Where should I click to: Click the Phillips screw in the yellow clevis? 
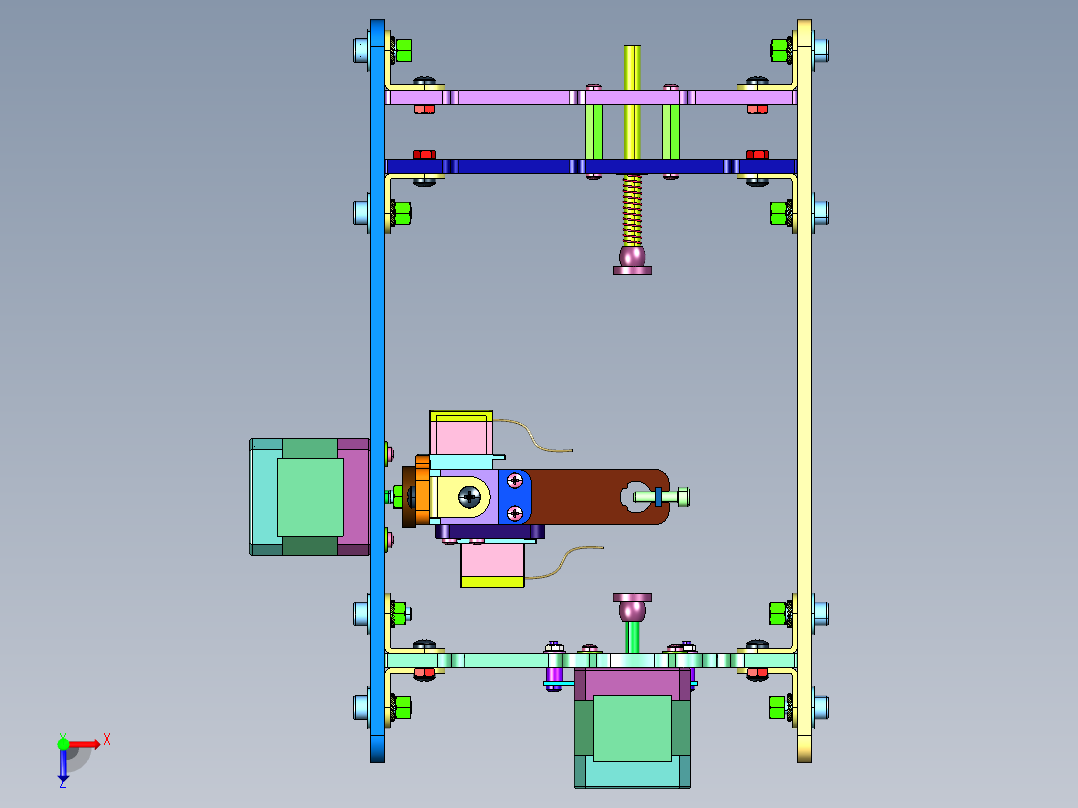click(x=470, y=496)
